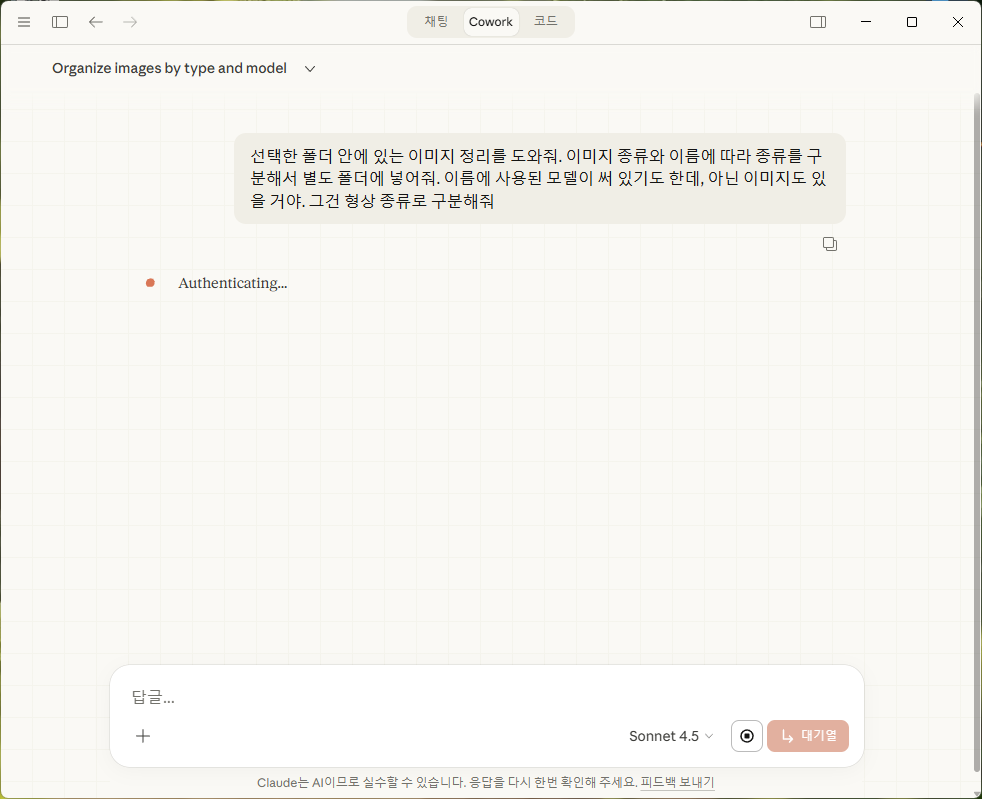Click the plus icon to add attachments
This screenshot has height=799, width=982.
click(x=143, y=736)
